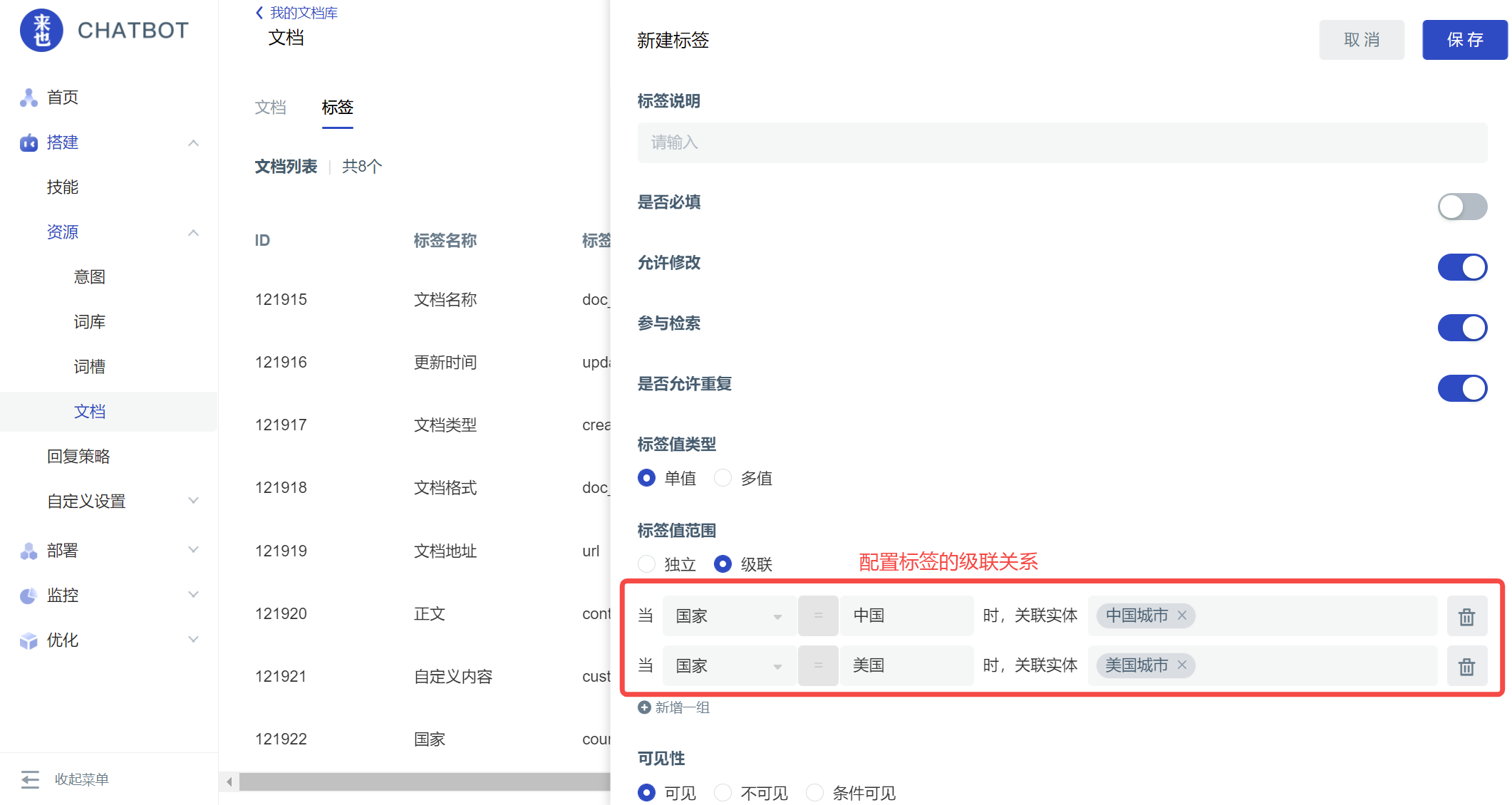Choose the 独立 value range option
The height and width of the screenshot is (805, 1512).
click(x=647, y=564)
